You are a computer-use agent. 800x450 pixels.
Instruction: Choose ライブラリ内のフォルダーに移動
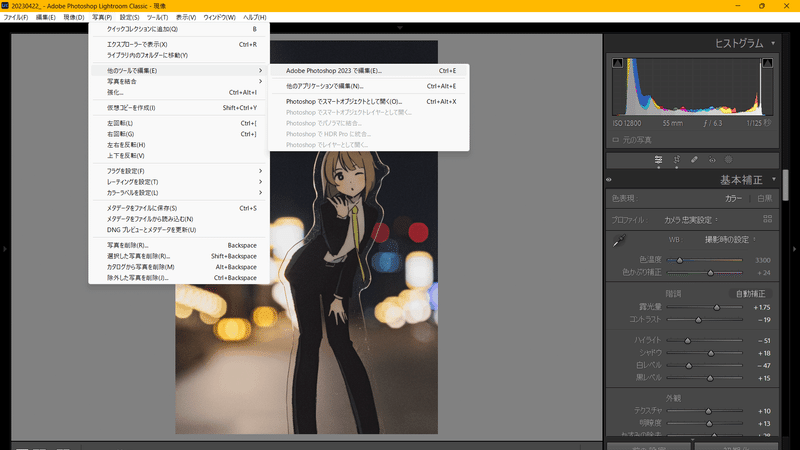tap(179, 55)
